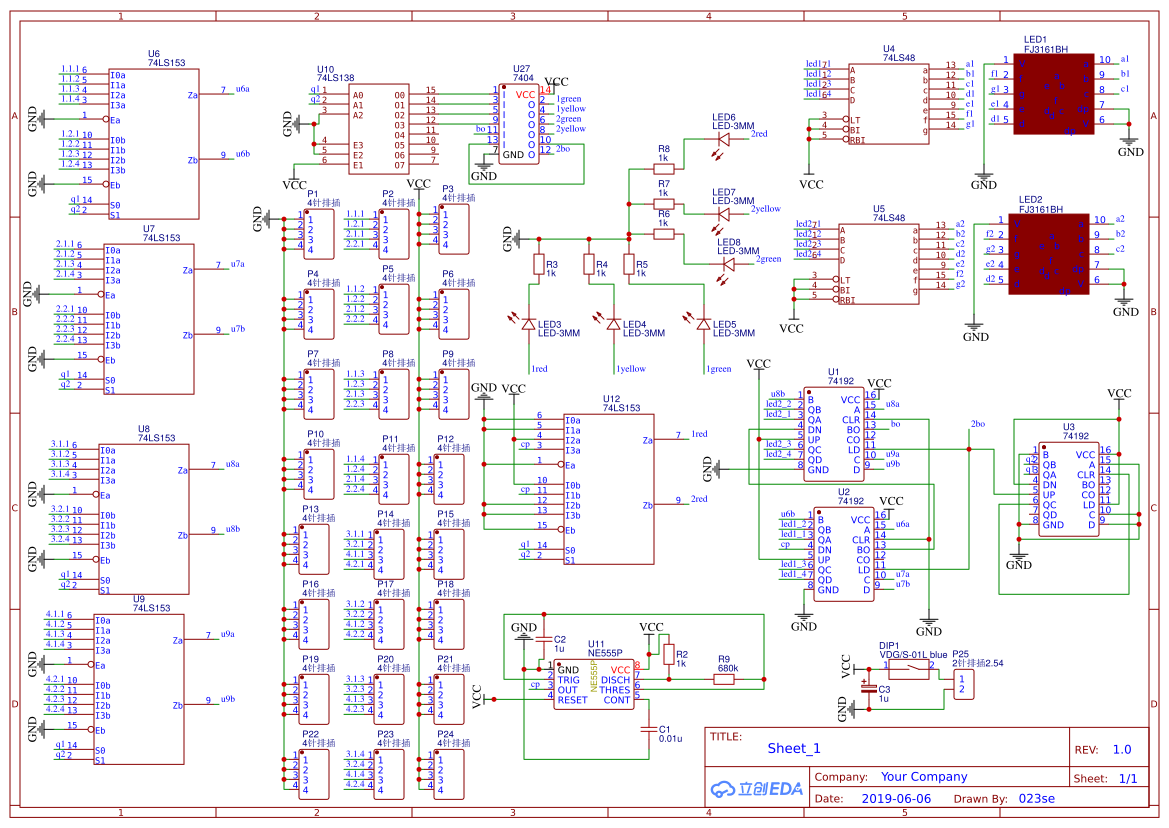Select the U9 74LS153 chip body
1169x828 pixels.
[x=139, y=689]
